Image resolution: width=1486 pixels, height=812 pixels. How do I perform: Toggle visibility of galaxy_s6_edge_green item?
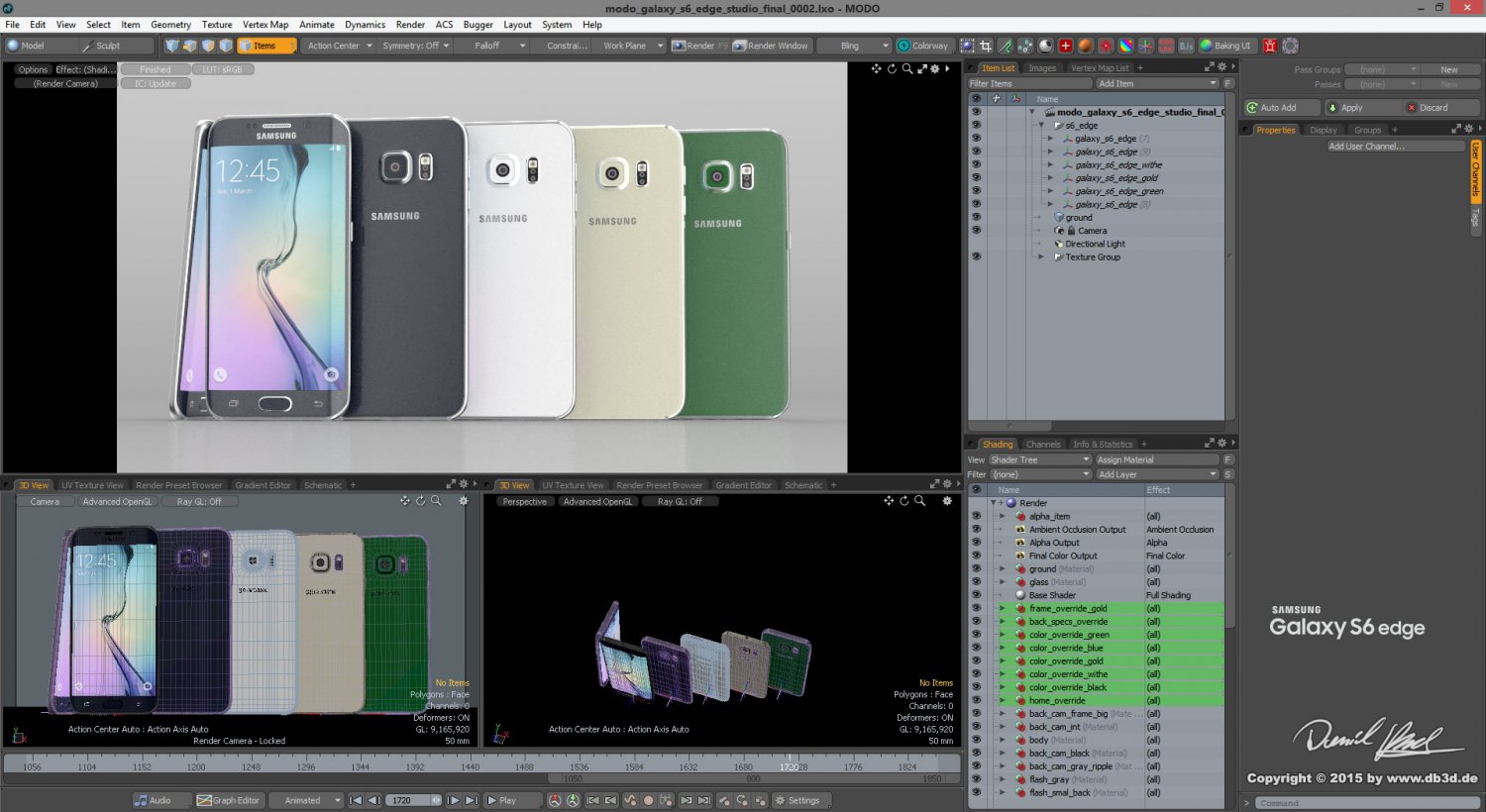976,191
